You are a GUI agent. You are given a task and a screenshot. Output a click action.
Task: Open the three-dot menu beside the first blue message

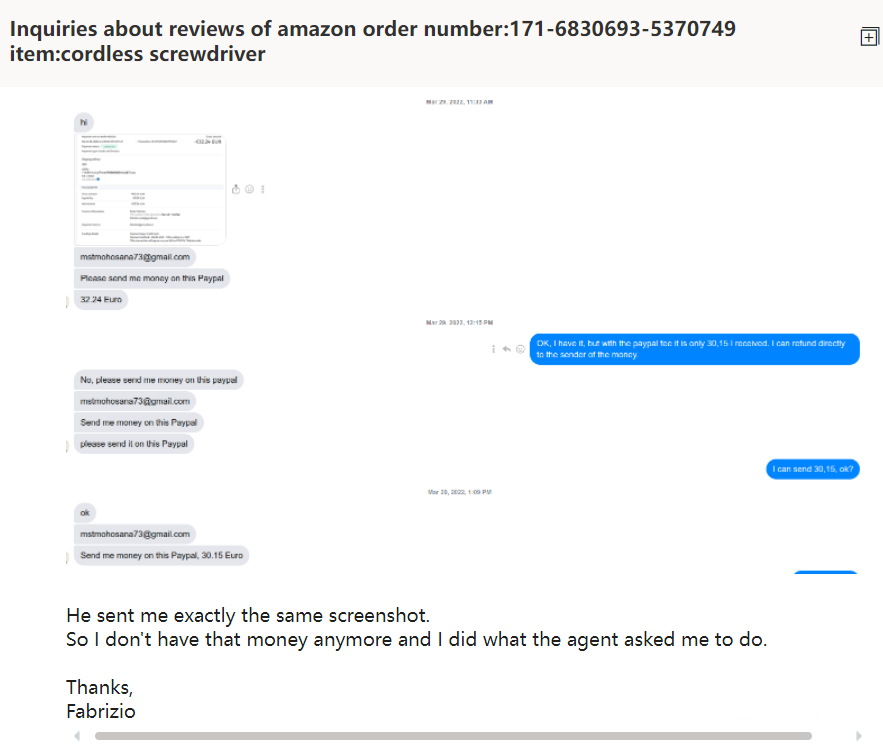tap(494, 349)
